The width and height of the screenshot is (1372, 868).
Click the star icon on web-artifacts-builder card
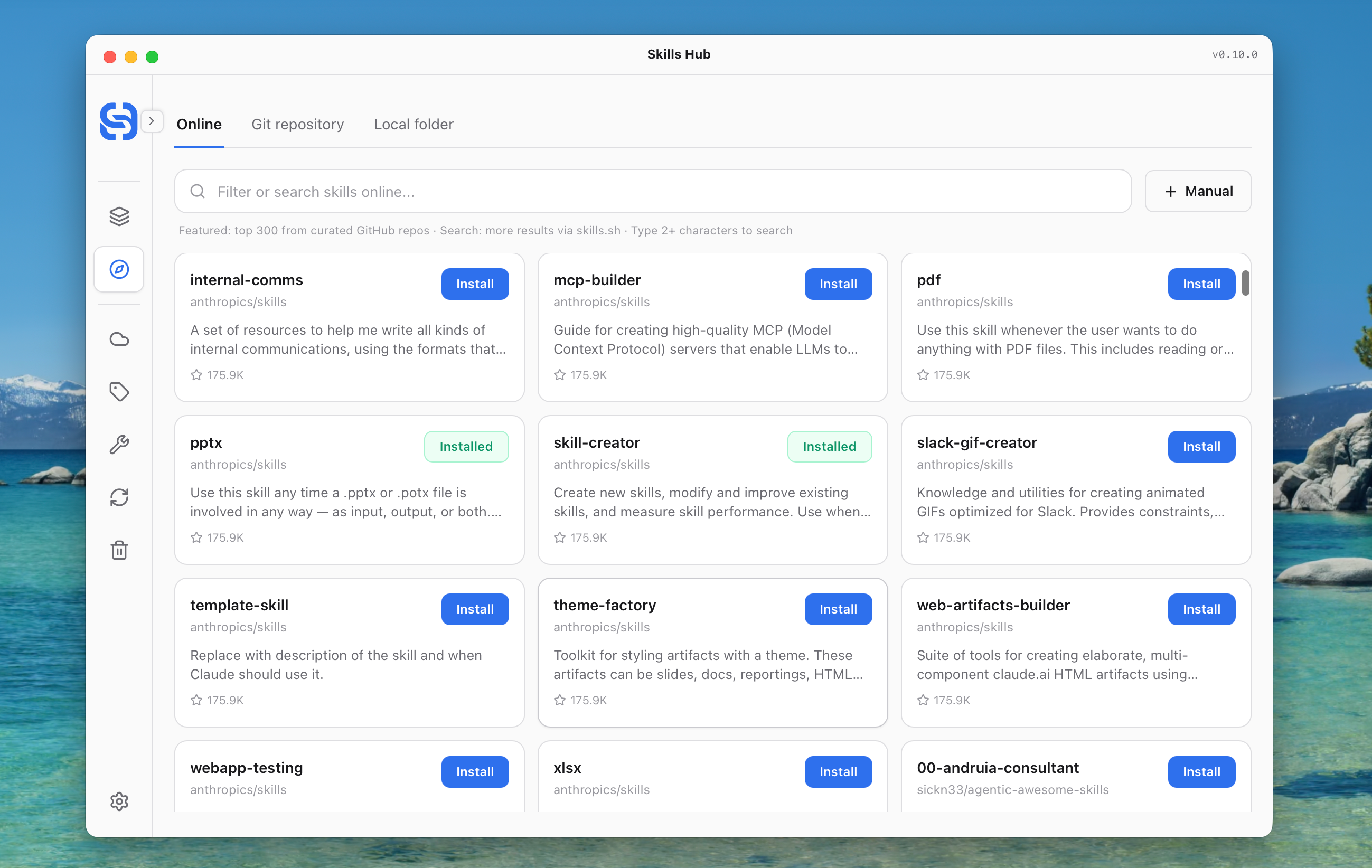point(923,700)
